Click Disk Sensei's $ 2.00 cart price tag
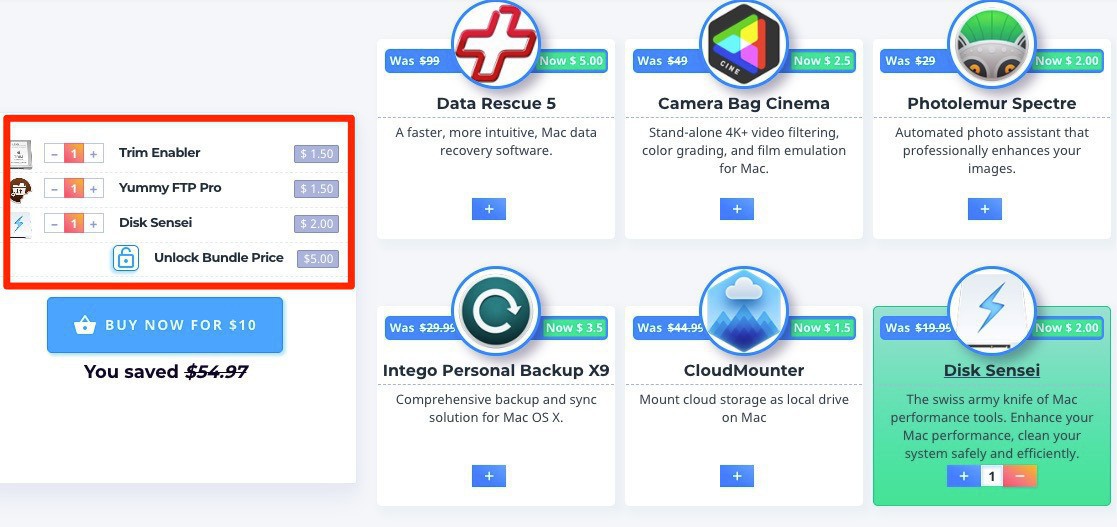The height and width of the screenshot is (527, 1117). point(316,224)
